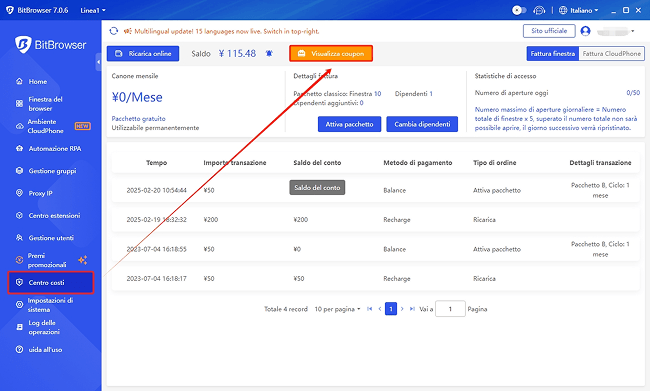Switch to Fattura finestra tab
650x391 pixels.
pyautogui.click(x=553, y=53)
